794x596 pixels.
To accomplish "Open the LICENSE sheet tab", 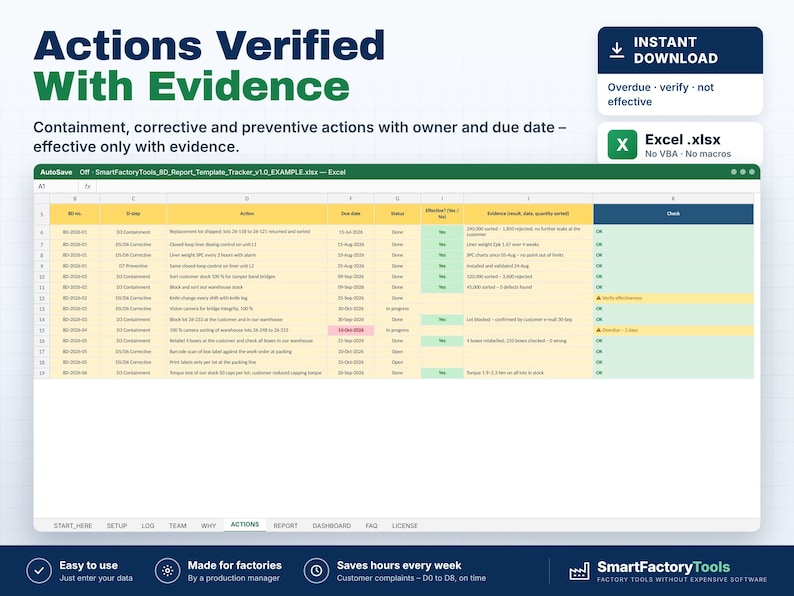I will click(405, 526).
